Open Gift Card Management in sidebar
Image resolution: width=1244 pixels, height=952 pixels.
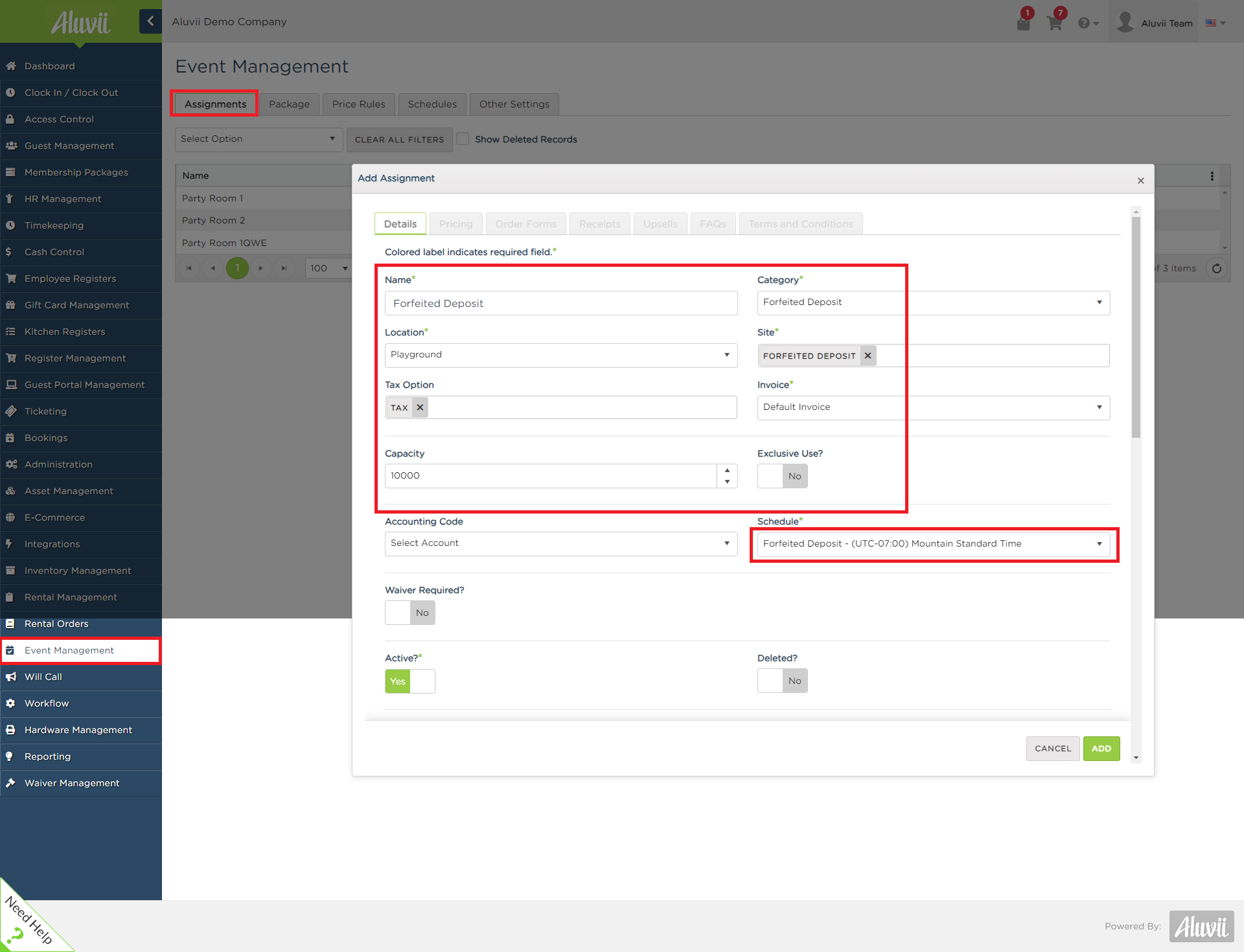[81, 305]
